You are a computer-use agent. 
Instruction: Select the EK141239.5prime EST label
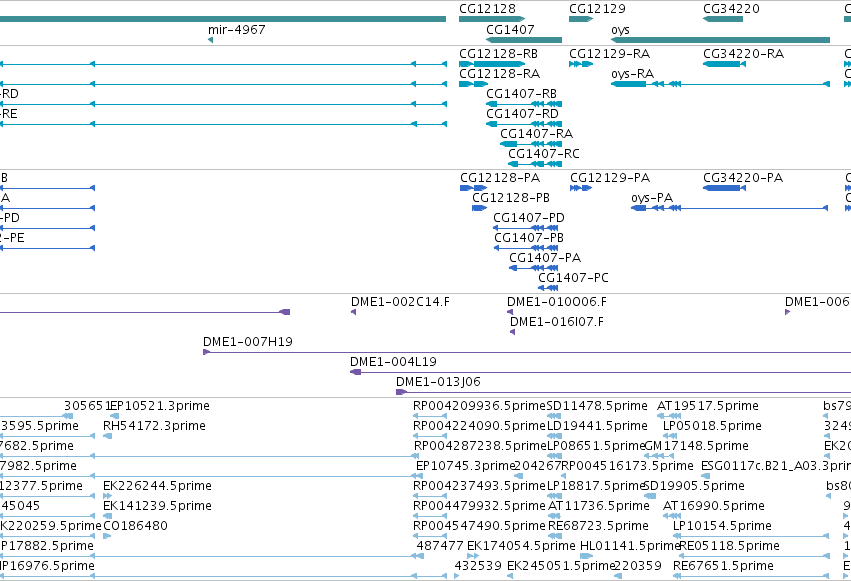[x=157, y=506]
